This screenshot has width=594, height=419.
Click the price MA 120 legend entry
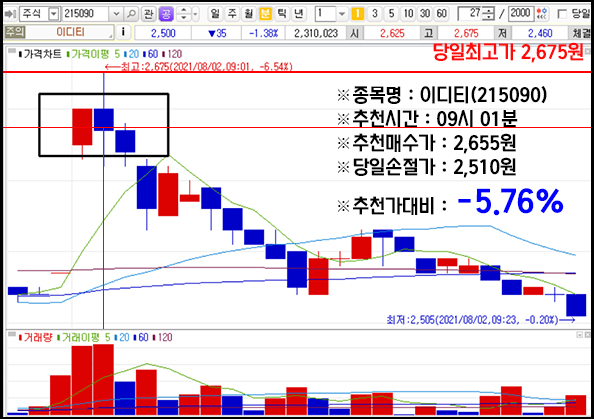[173, 54]
